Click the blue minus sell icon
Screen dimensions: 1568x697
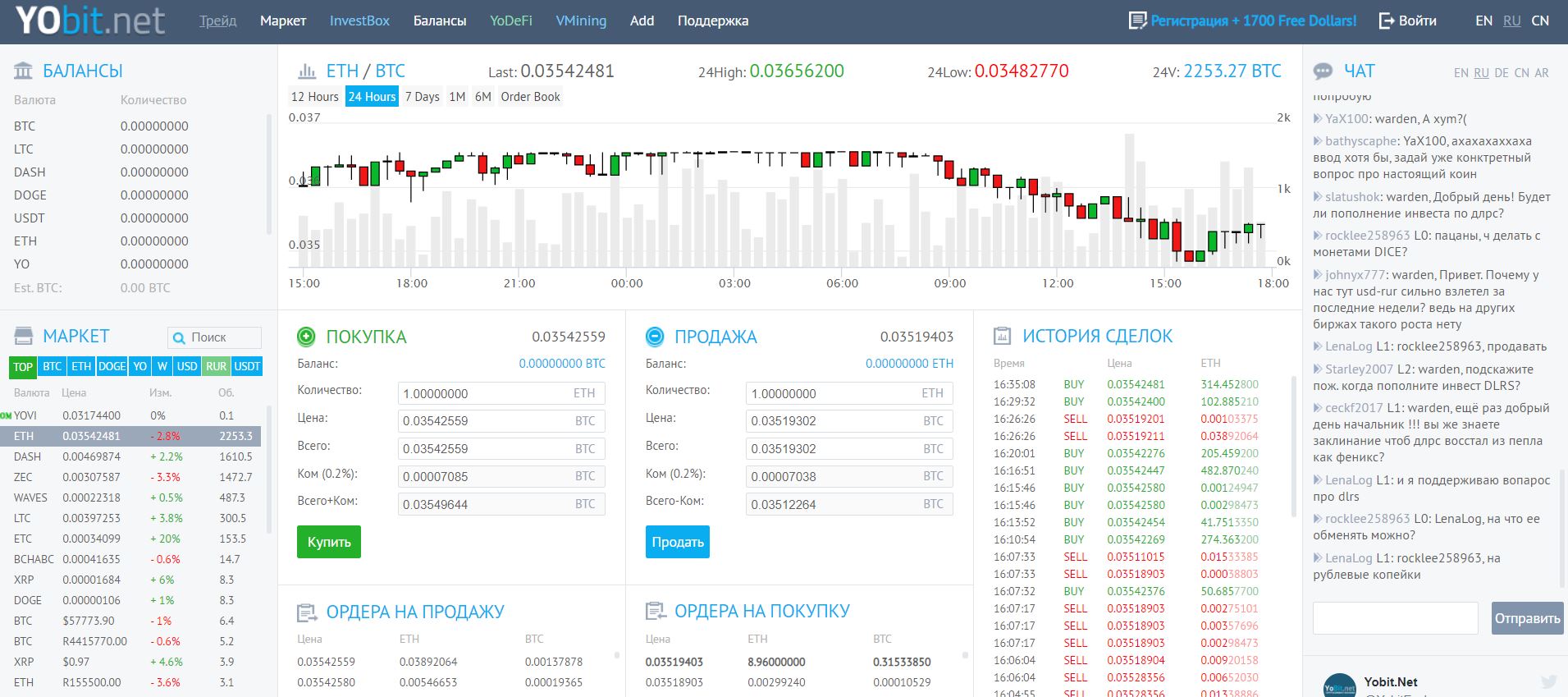655,336
